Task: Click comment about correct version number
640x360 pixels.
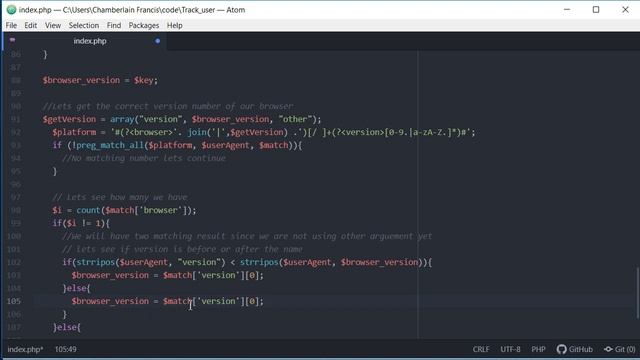Action: point(168,107)
